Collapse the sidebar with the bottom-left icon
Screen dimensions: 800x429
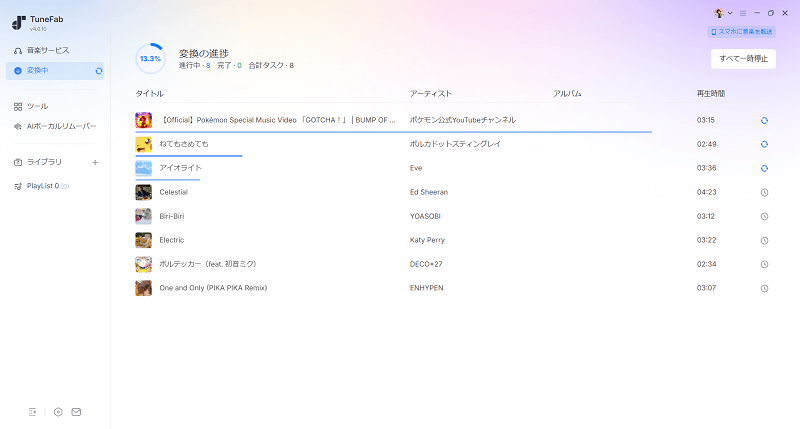32,412
